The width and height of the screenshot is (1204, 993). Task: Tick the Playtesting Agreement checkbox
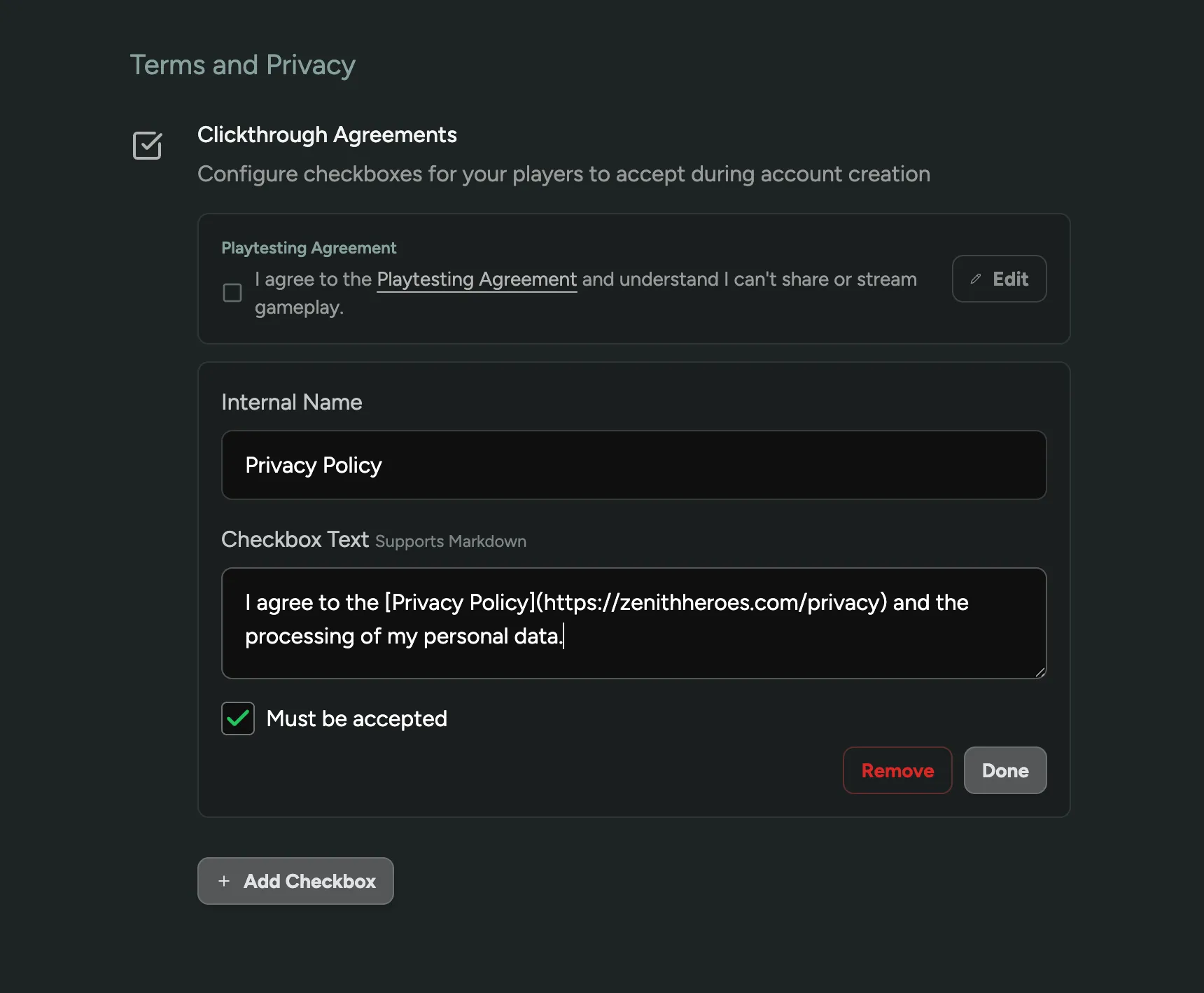232,293
